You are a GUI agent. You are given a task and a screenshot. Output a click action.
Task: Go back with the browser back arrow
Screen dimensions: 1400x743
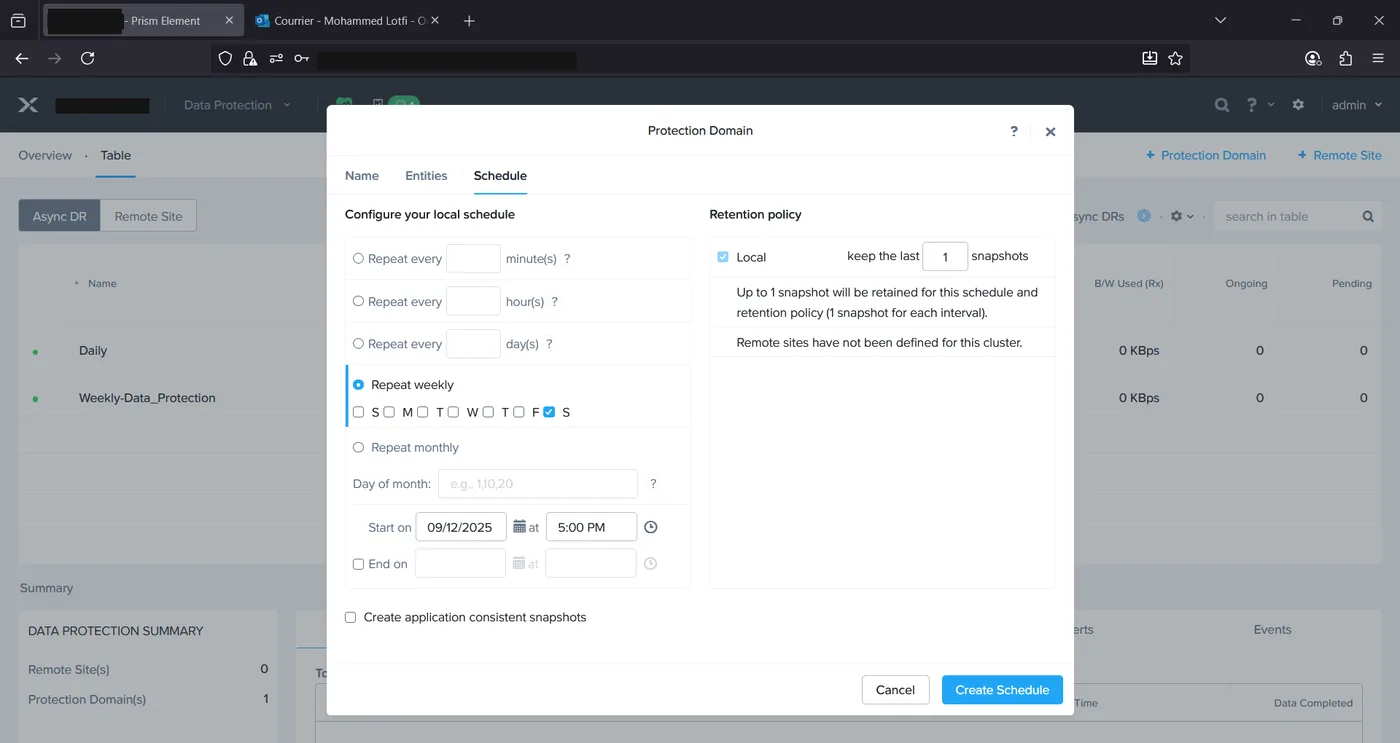pos(22,59)
